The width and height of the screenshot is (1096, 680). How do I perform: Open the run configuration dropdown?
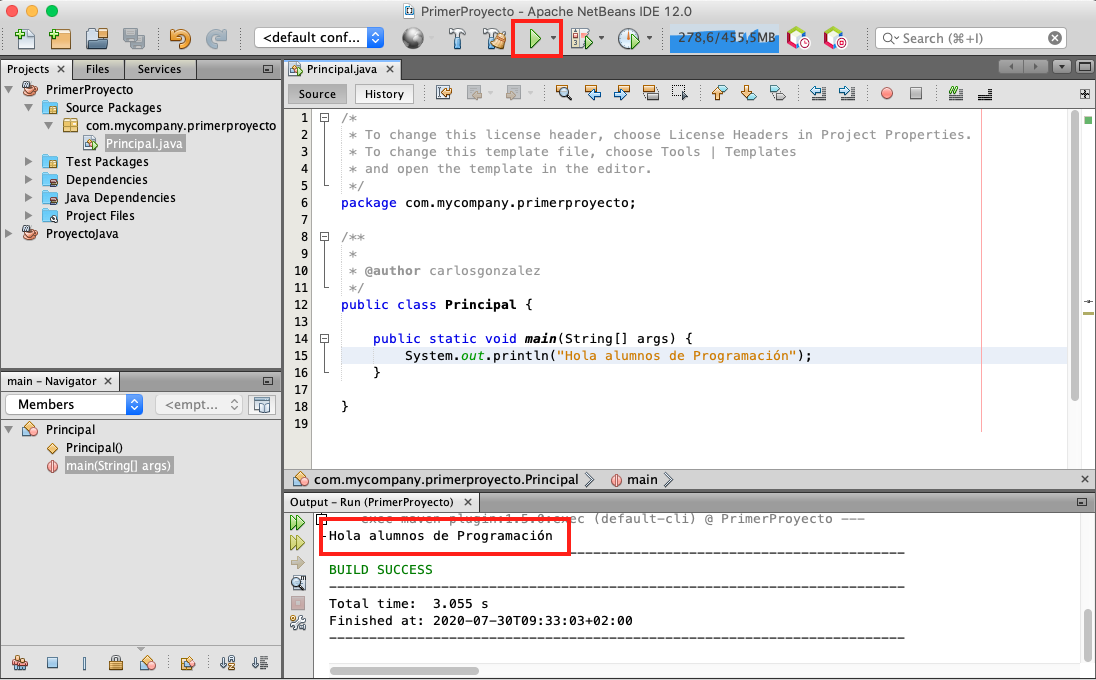pos(319,38)
